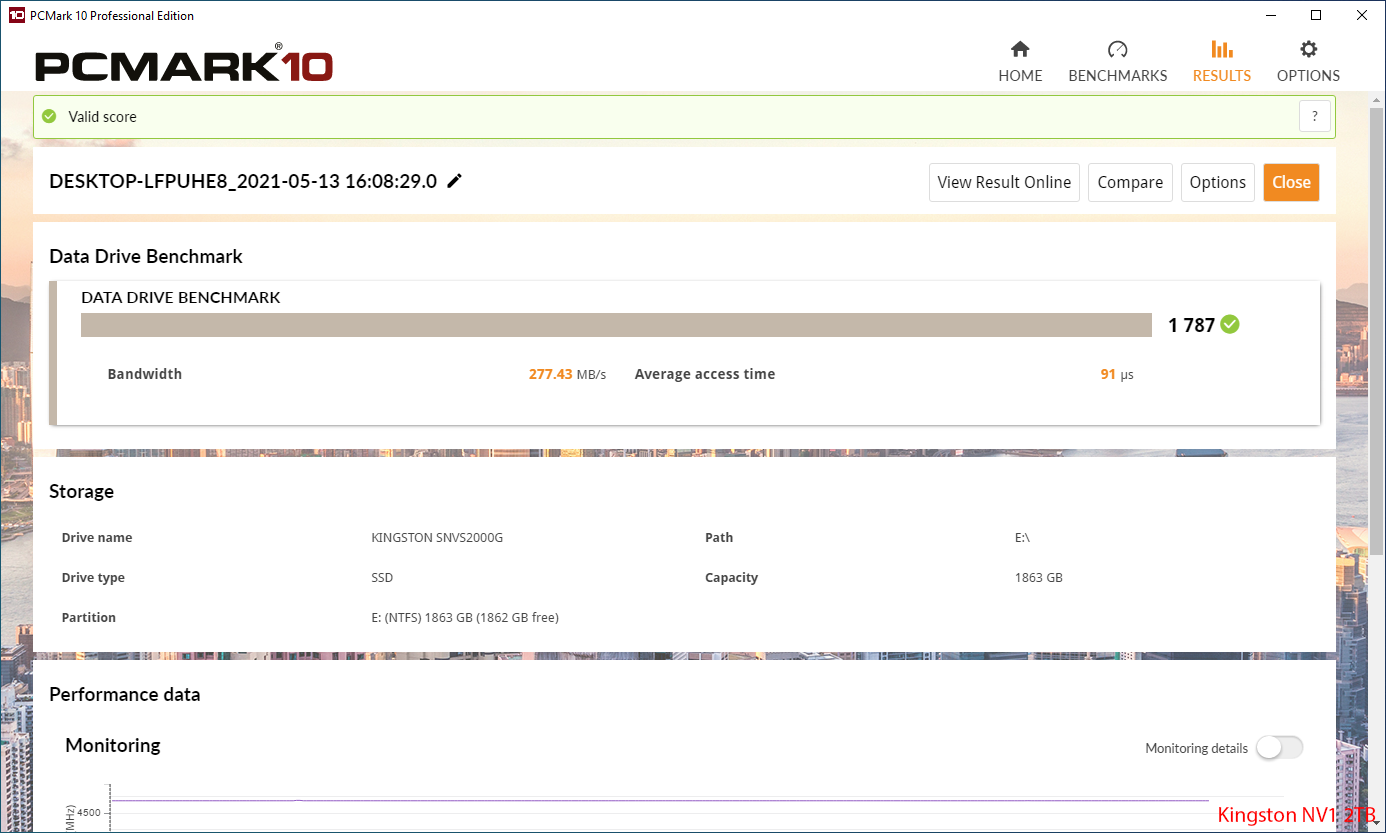1386x833 pixels.
Task: Click the Bandwidth label
Action: click(145, 374)
